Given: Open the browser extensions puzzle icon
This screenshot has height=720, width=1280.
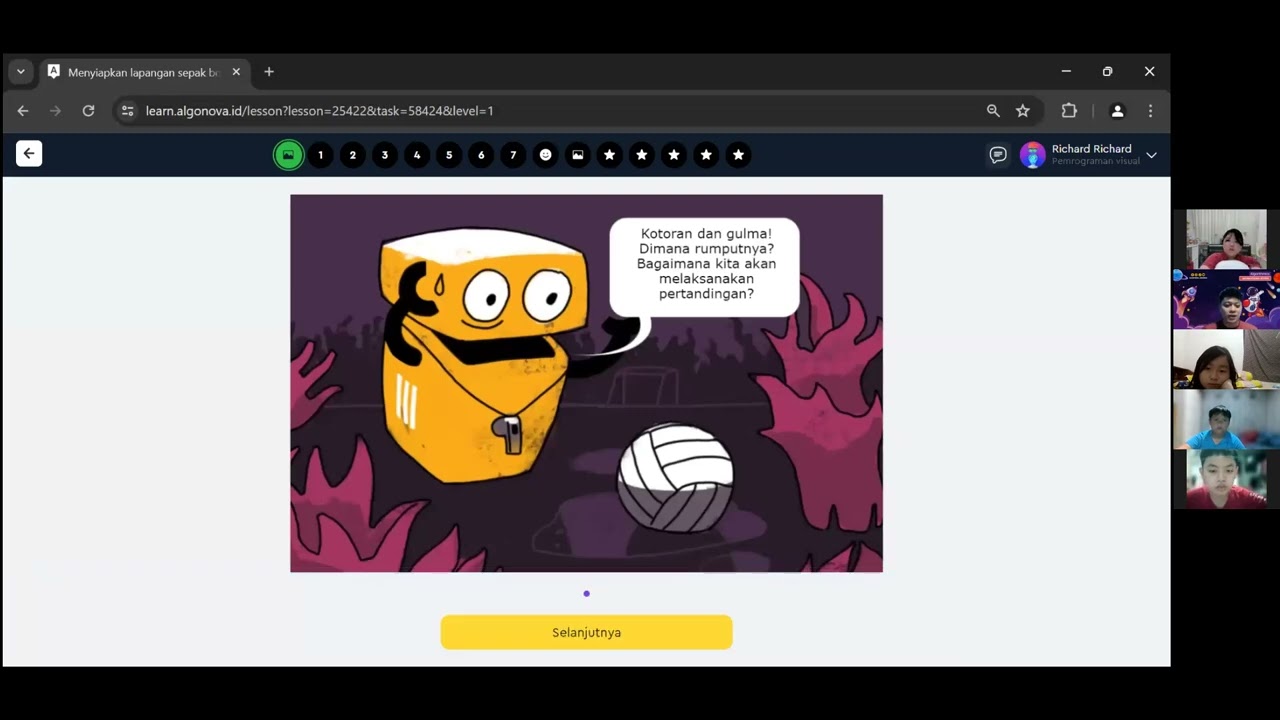Looking at the screenshot, I should coord(1069,111).
